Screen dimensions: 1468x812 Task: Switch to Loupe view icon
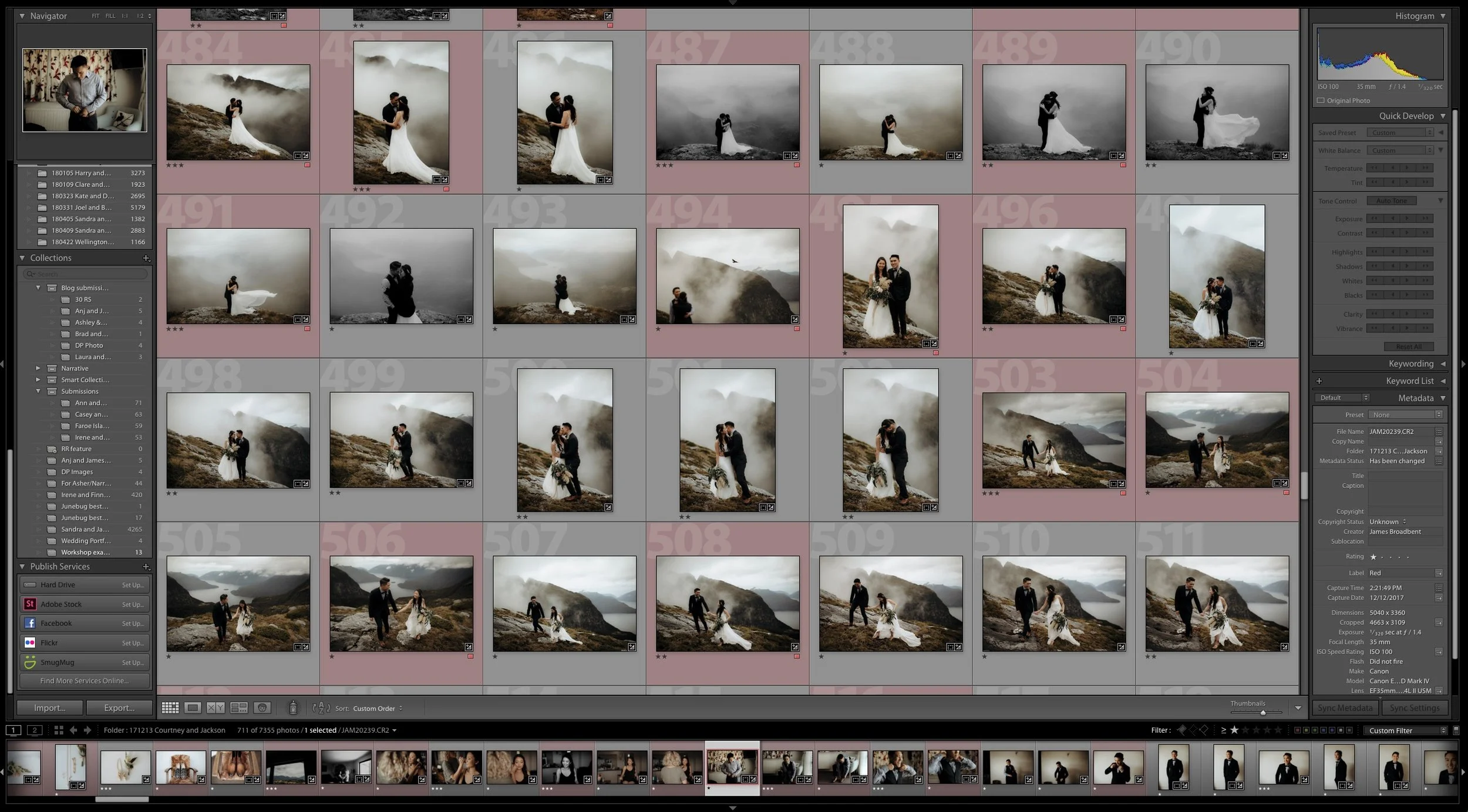193,708
